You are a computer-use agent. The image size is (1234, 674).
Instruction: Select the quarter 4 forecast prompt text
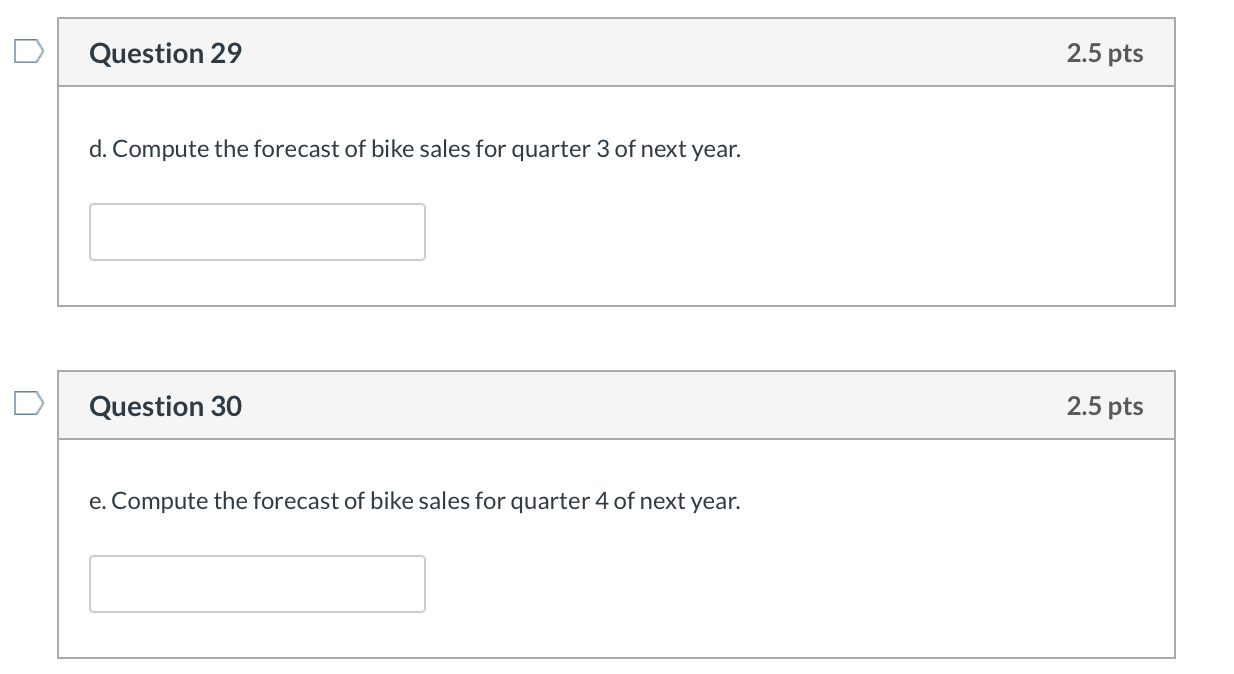[415, 501]
